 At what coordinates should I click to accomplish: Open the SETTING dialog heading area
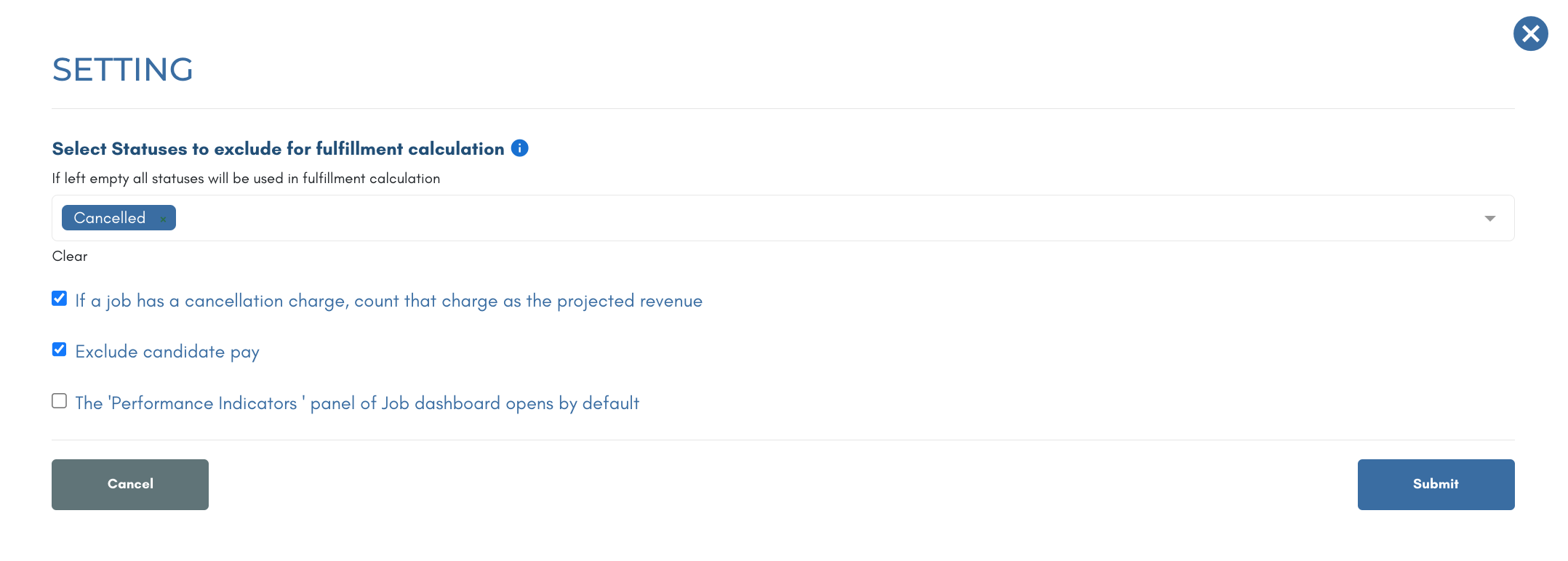click(x=122, y=70)
